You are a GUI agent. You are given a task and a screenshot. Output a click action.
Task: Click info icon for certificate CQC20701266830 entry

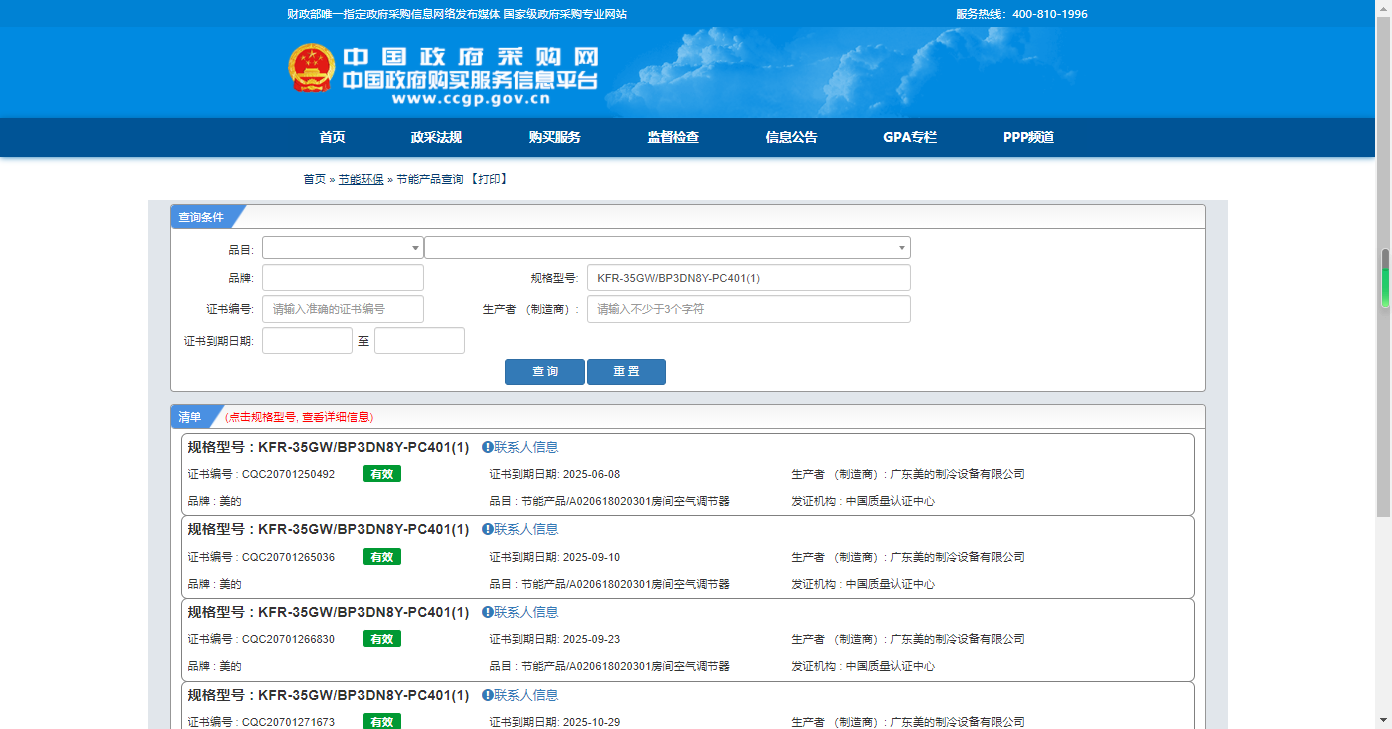[488, 612]
